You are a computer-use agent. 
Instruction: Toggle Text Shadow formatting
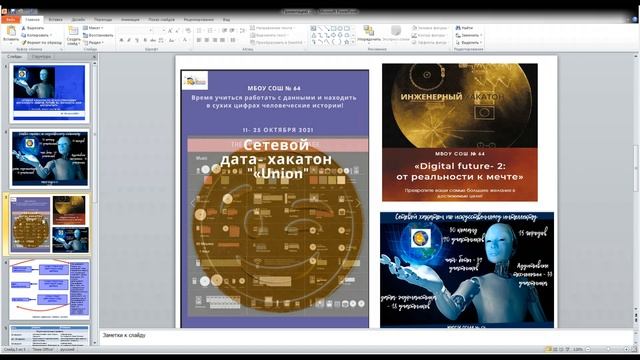tap(145, 40)
